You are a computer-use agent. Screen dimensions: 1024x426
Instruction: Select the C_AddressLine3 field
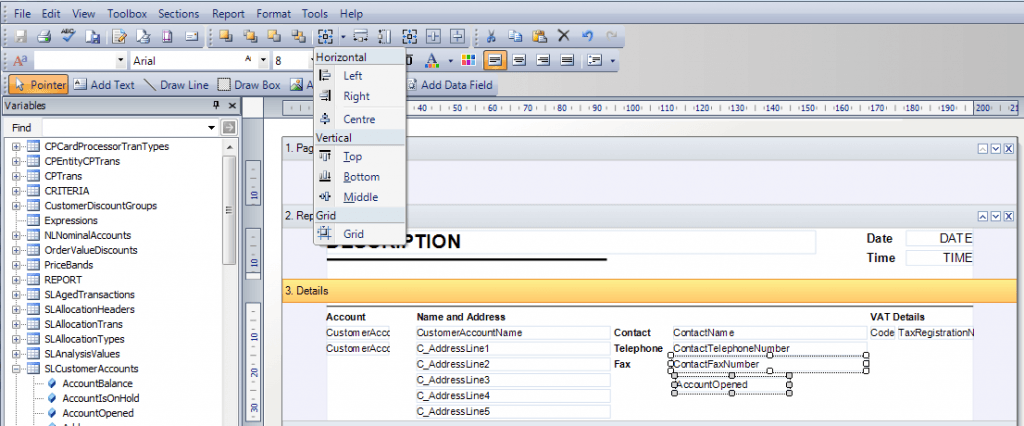tap(513, 380)
